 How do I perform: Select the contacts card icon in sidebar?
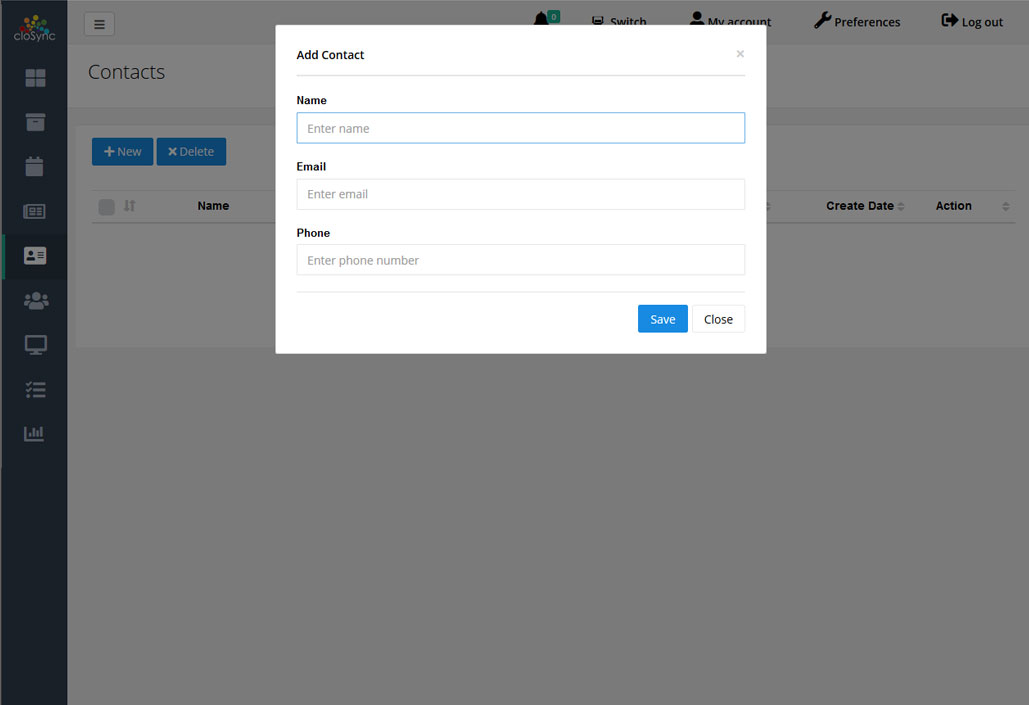coord(35,256)
